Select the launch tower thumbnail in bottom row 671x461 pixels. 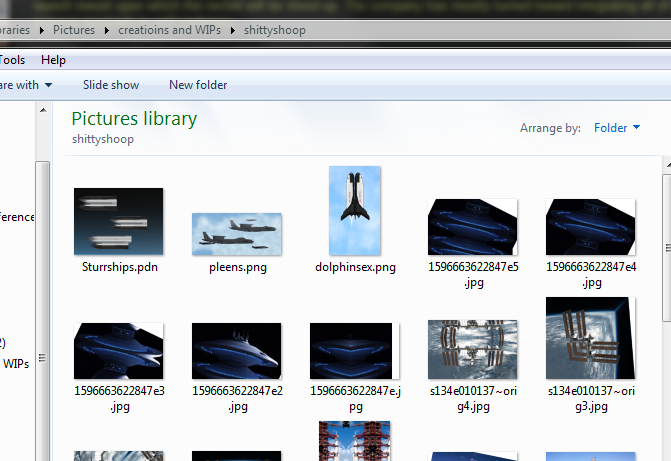tap(354, 441)
